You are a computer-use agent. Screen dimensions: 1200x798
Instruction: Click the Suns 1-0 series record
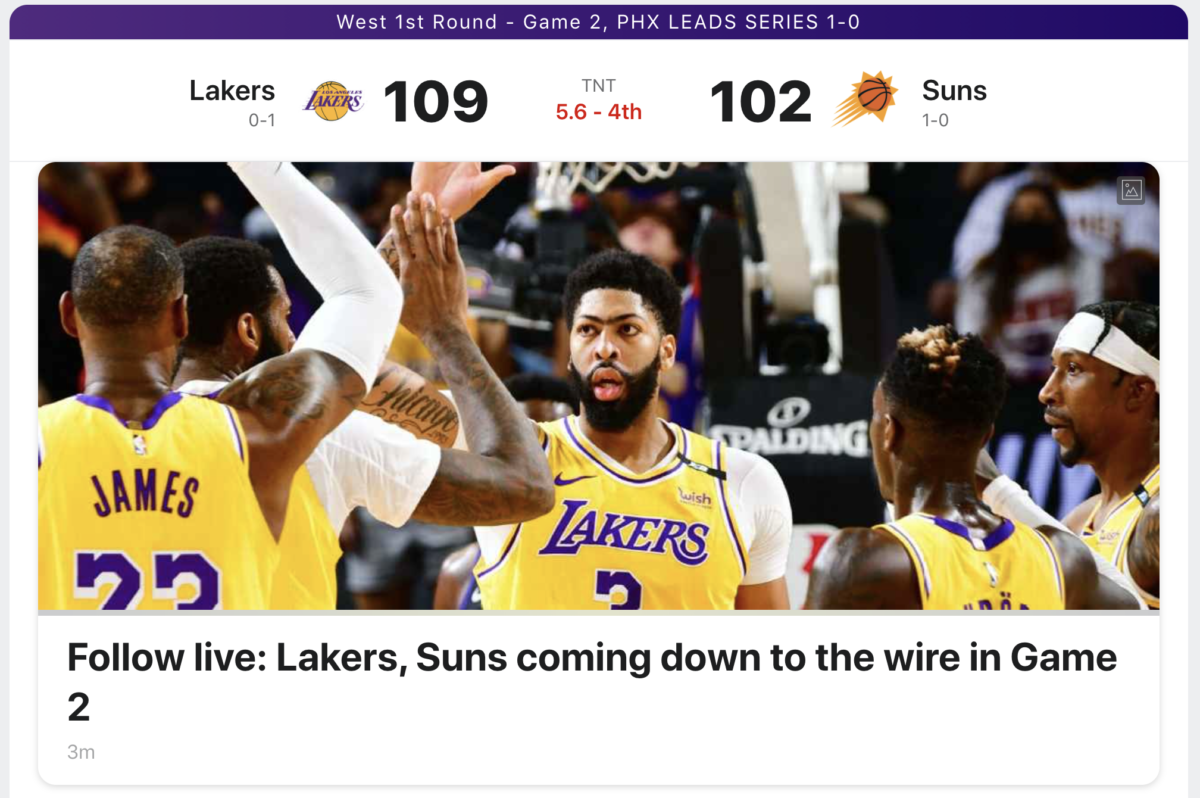tap(935, 121)
